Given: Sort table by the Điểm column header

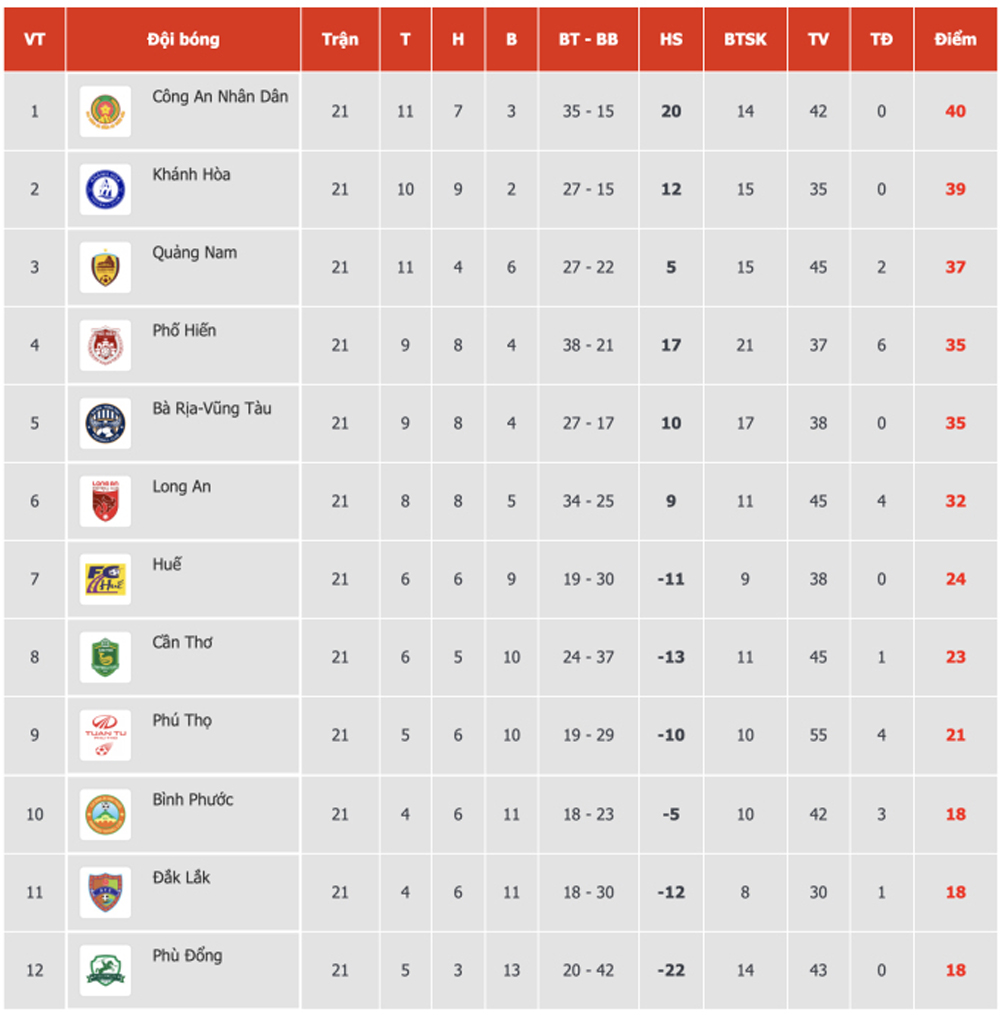Looking at the screenshot, I should click(x=955, y=39).
